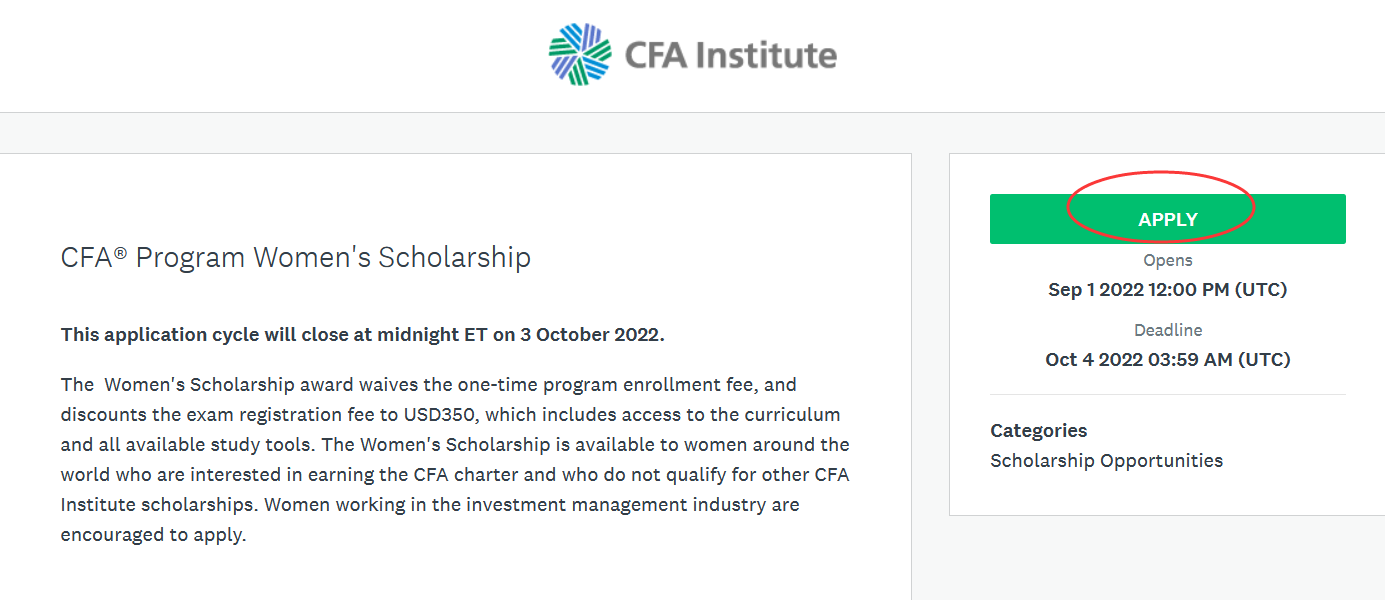Screen dimensions: 1385x600
Task: Click the bold application cycle closing notice
Action: [363, 334]
